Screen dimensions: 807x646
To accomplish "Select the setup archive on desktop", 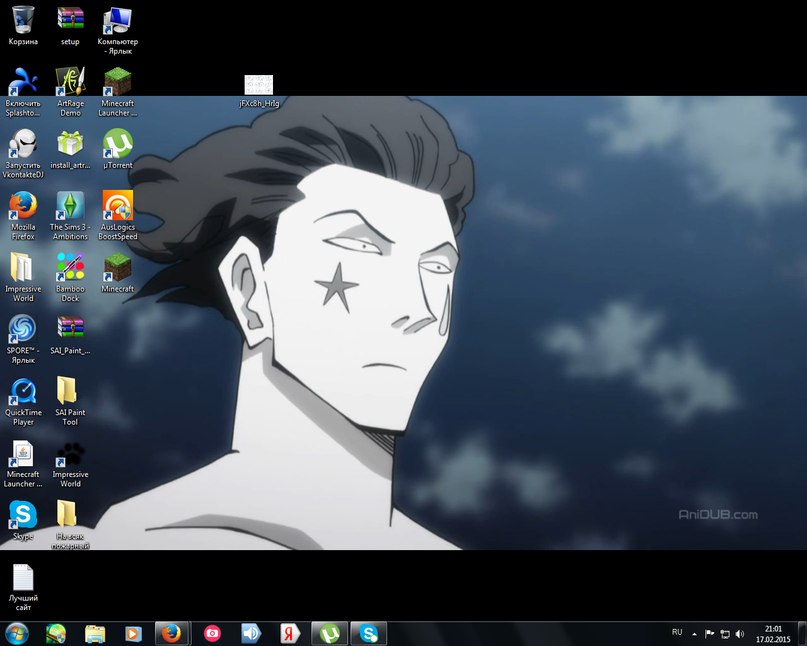I will pyautogui.click(x=70, y=26).
